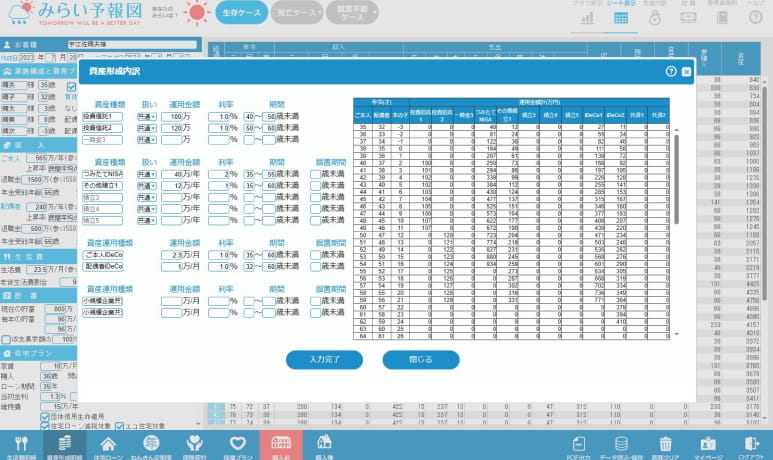
Task: Click help icon in asset breakdown dialog
Action: [x=671, y=72]
